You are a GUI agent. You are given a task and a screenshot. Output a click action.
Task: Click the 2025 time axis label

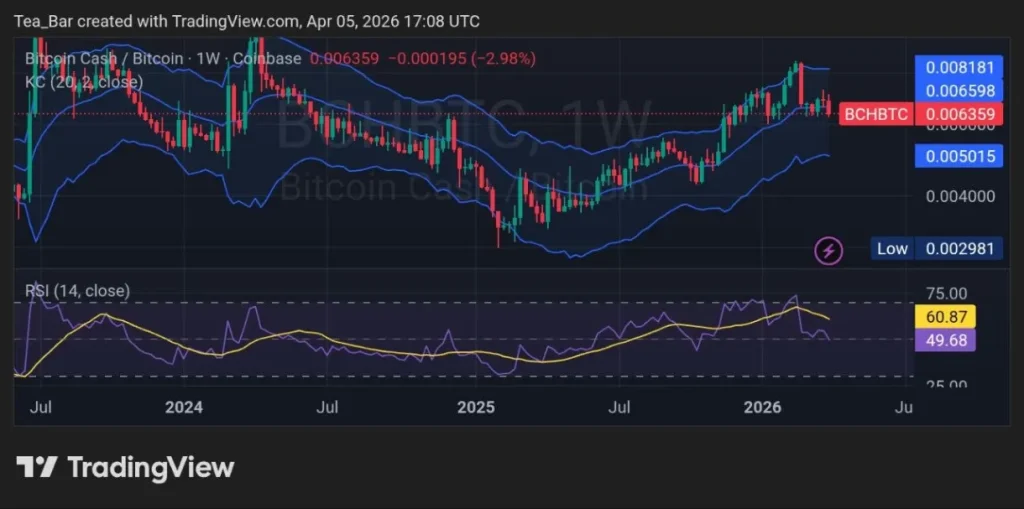tap(476, 408)
